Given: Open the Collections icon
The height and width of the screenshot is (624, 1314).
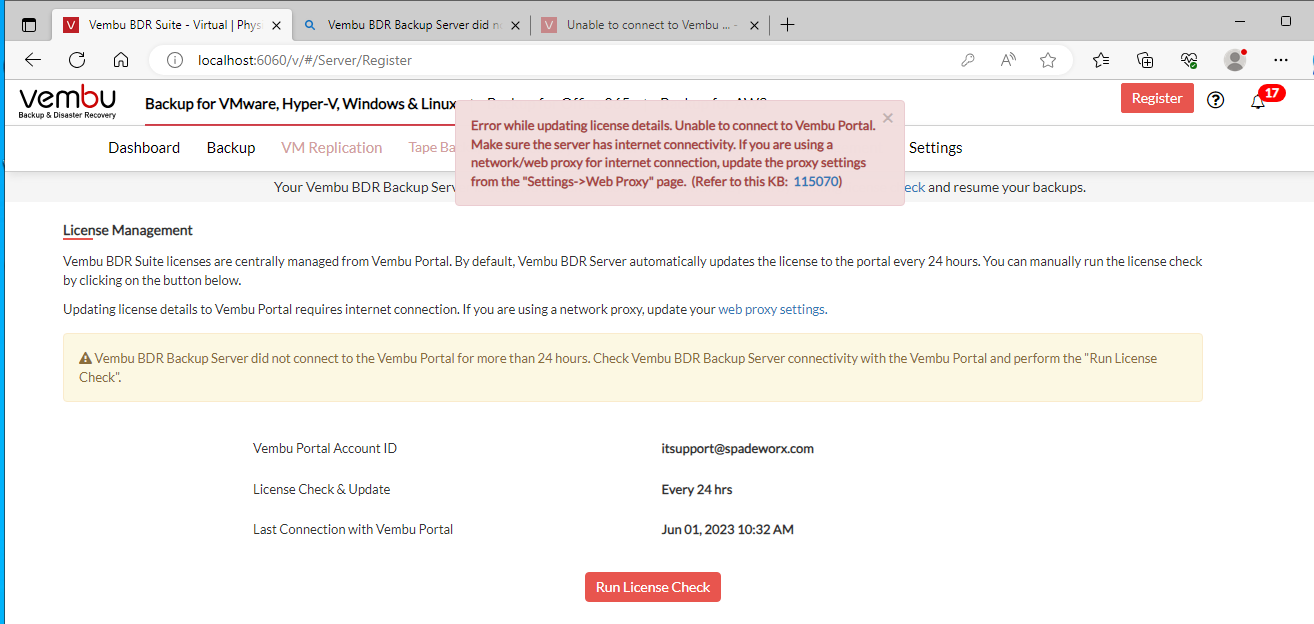Looking at the screenshot, I should point(1146,60).
